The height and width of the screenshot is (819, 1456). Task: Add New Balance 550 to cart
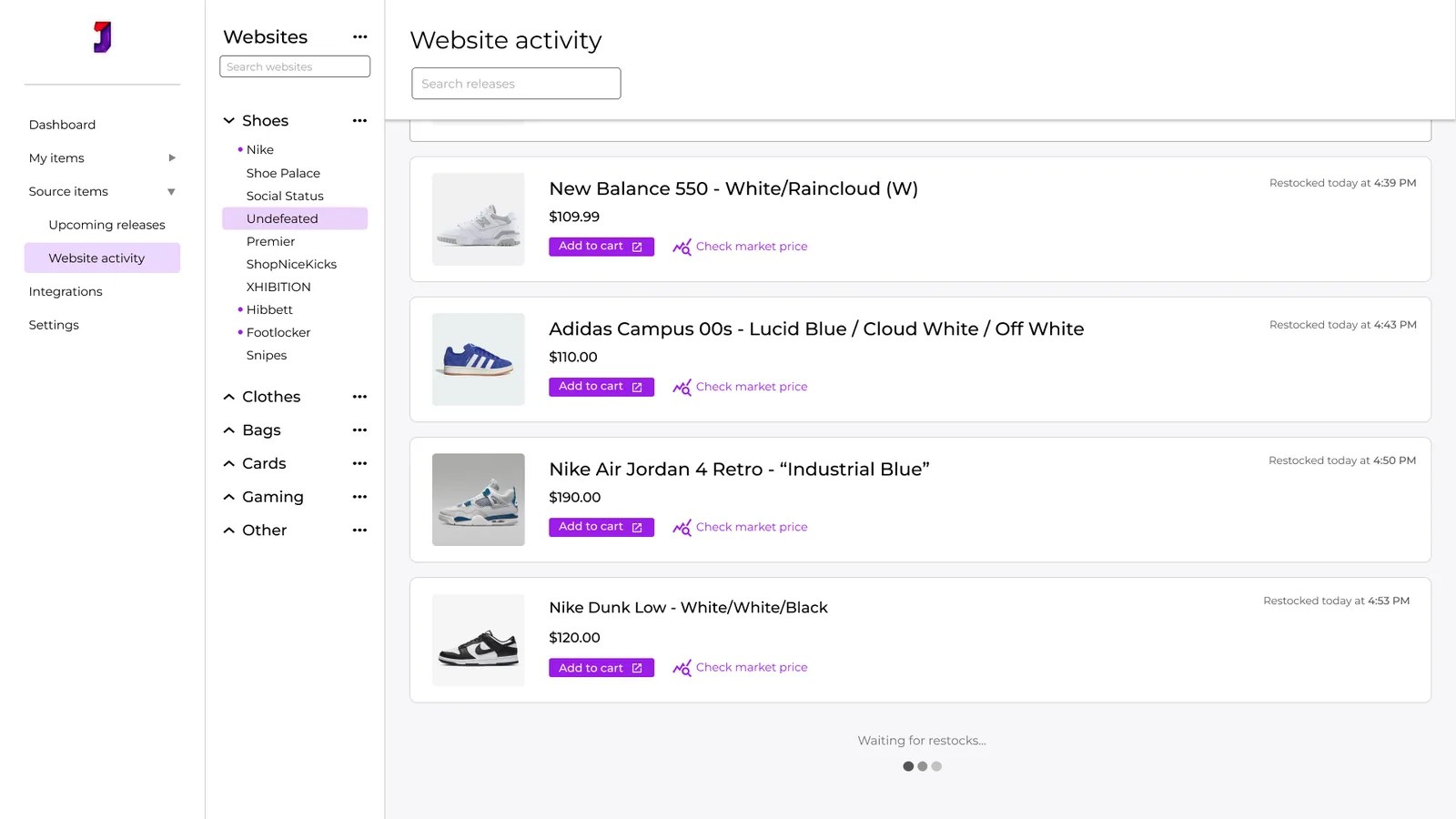click(x=602, y=247)
